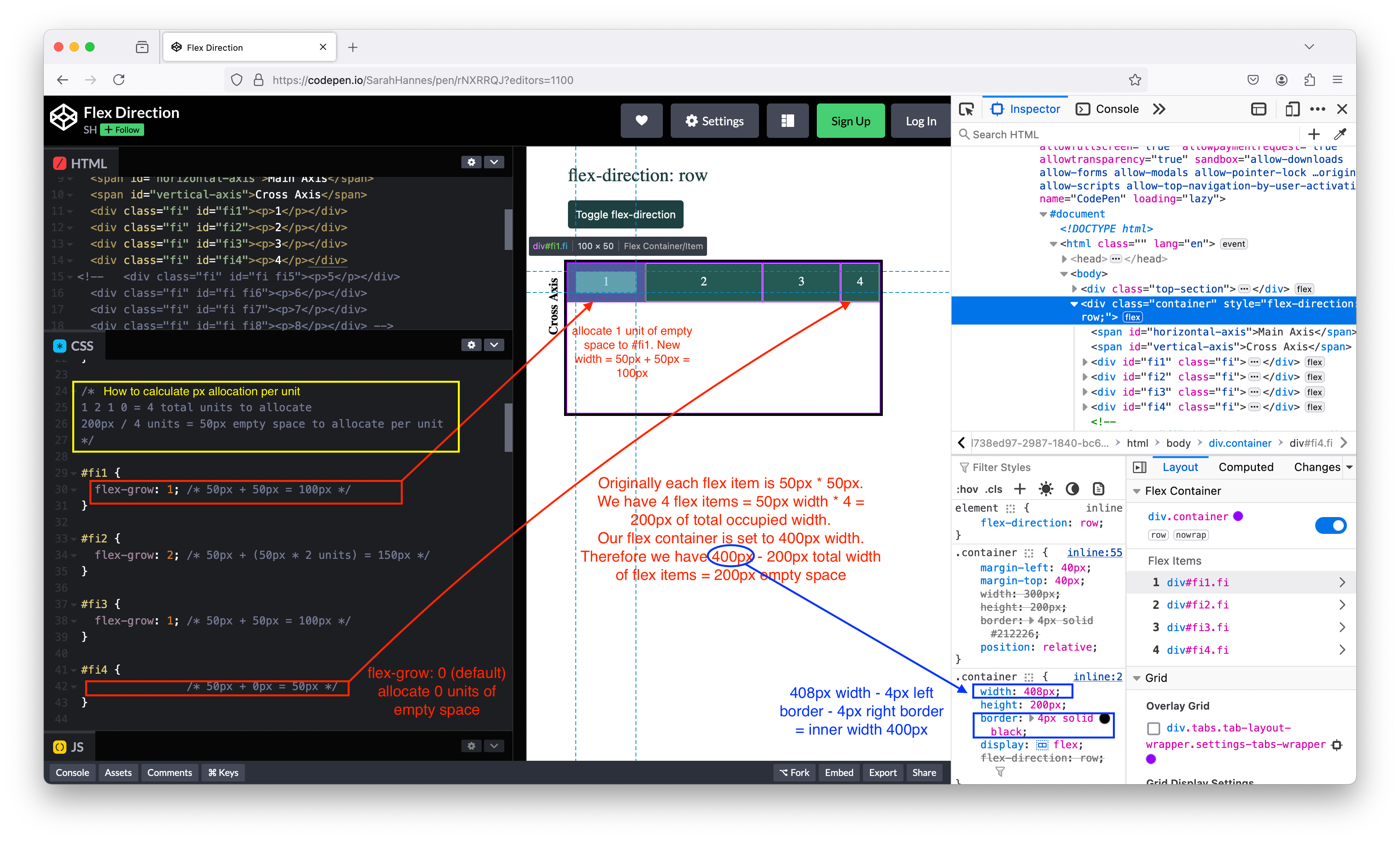Save to Pocket icon
Viewport: 1400px width, 842px height.
click(x=1254, y=80)
